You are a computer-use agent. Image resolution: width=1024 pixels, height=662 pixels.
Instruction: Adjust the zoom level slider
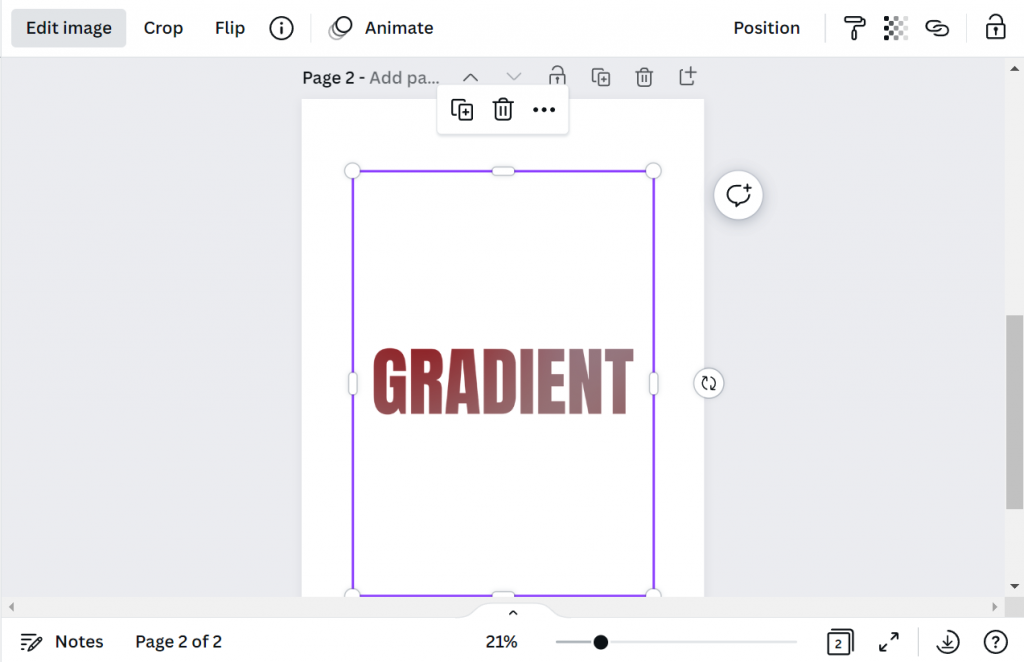600,641
